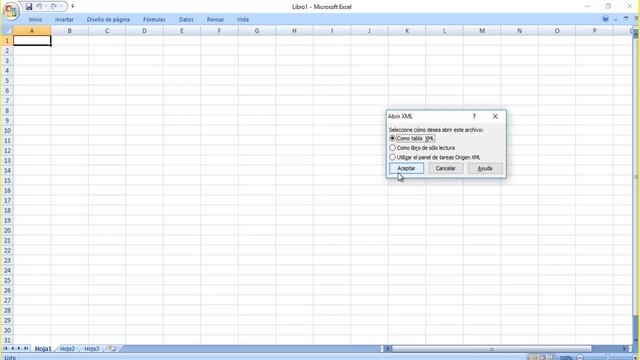
Task: Open the Datos ribbon tab
Action: pos(186,20)
